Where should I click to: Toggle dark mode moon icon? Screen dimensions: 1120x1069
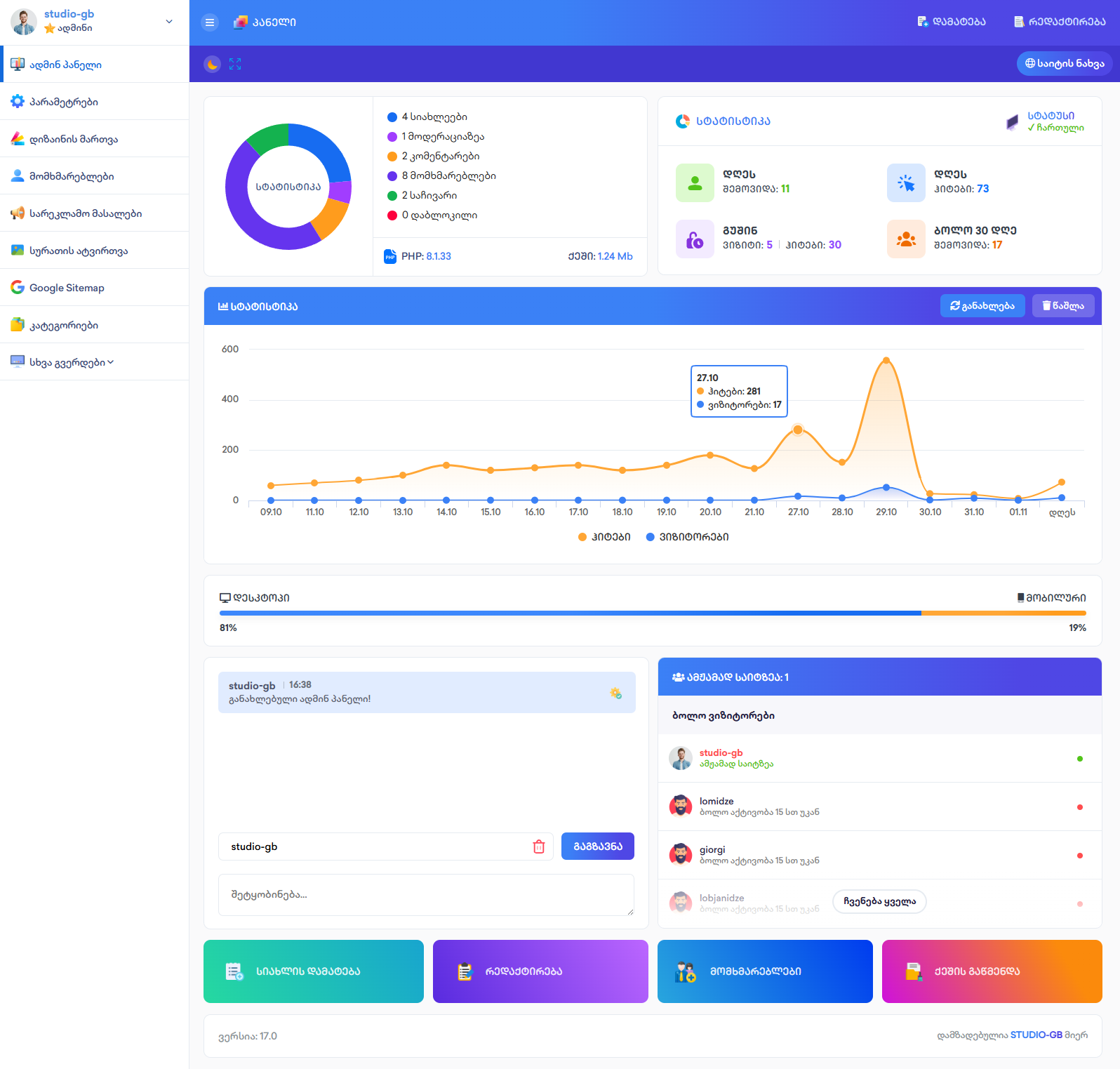[x=212, y=65]
